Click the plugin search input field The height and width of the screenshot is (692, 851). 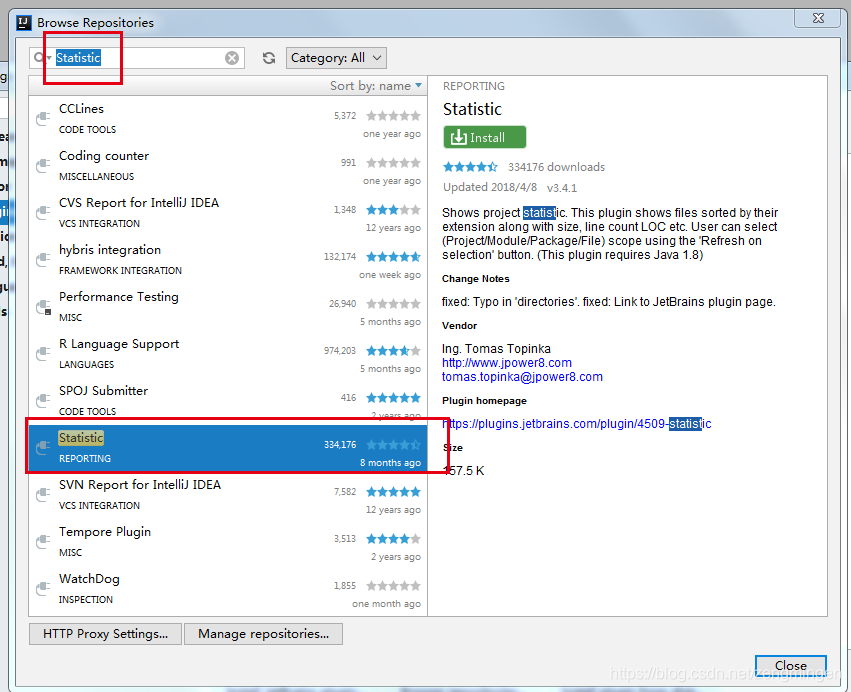(x=138, y=58)
